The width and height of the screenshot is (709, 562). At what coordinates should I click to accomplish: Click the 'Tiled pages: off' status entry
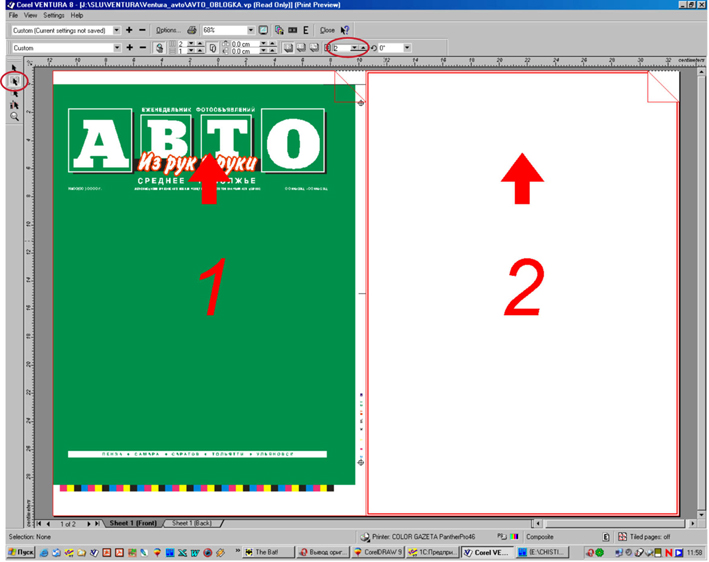click(650, 537)
